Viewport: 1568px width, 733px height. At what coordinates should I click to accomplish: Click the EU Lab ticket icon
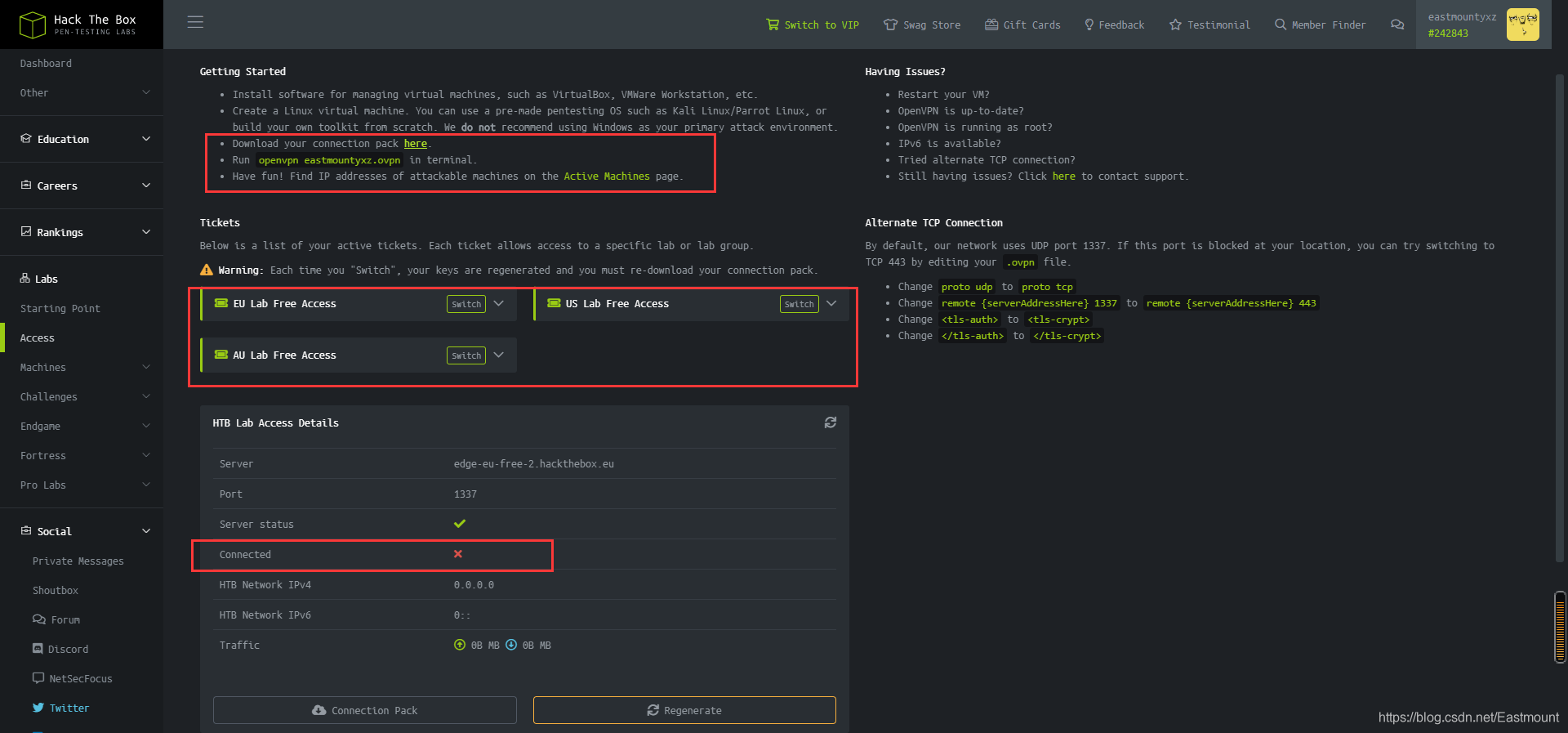221,303
